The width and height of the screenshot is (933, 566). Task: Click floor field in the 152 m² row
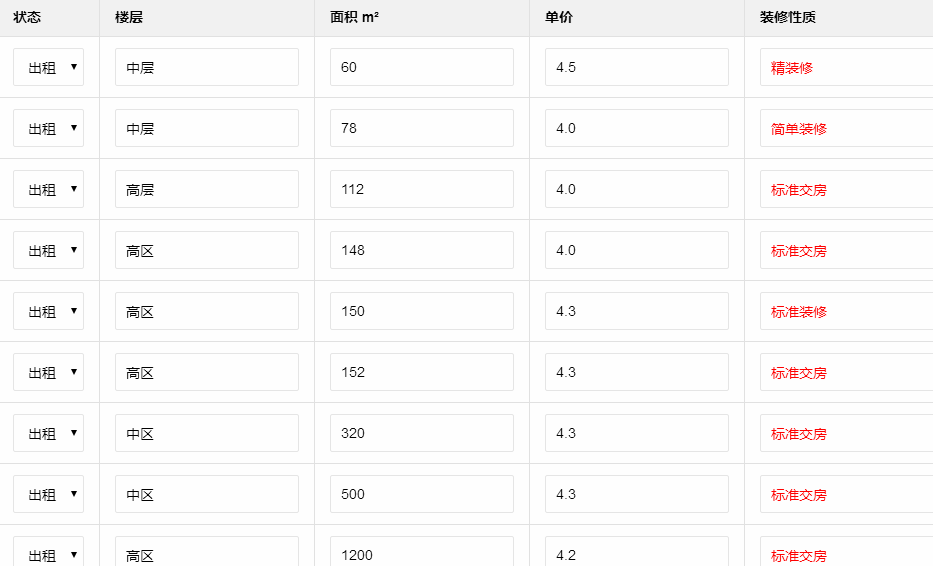(206, 373)
